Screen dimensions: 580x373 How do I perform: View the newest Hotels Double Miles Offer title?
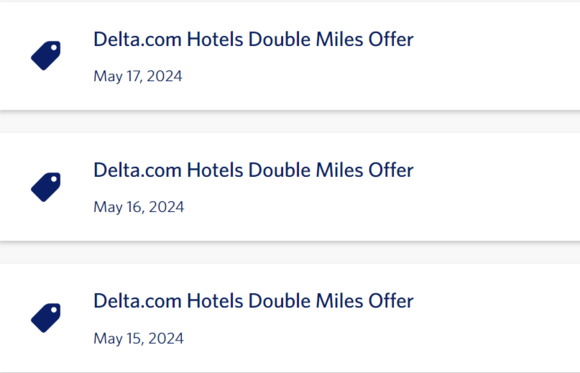[253, 39]
